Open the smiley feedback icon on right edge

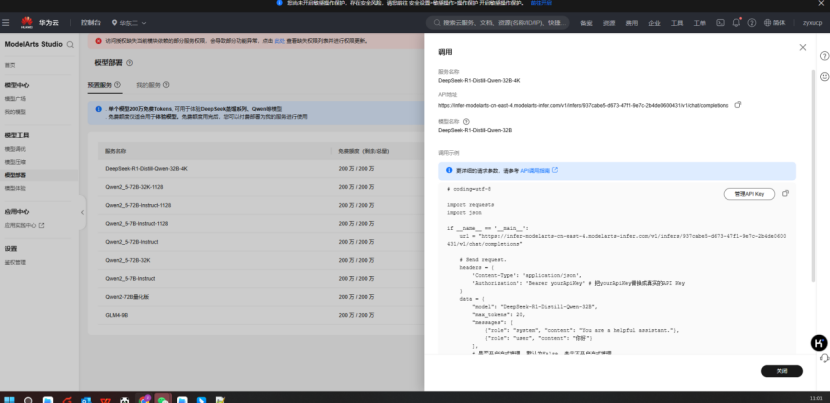tap(824, 76)
